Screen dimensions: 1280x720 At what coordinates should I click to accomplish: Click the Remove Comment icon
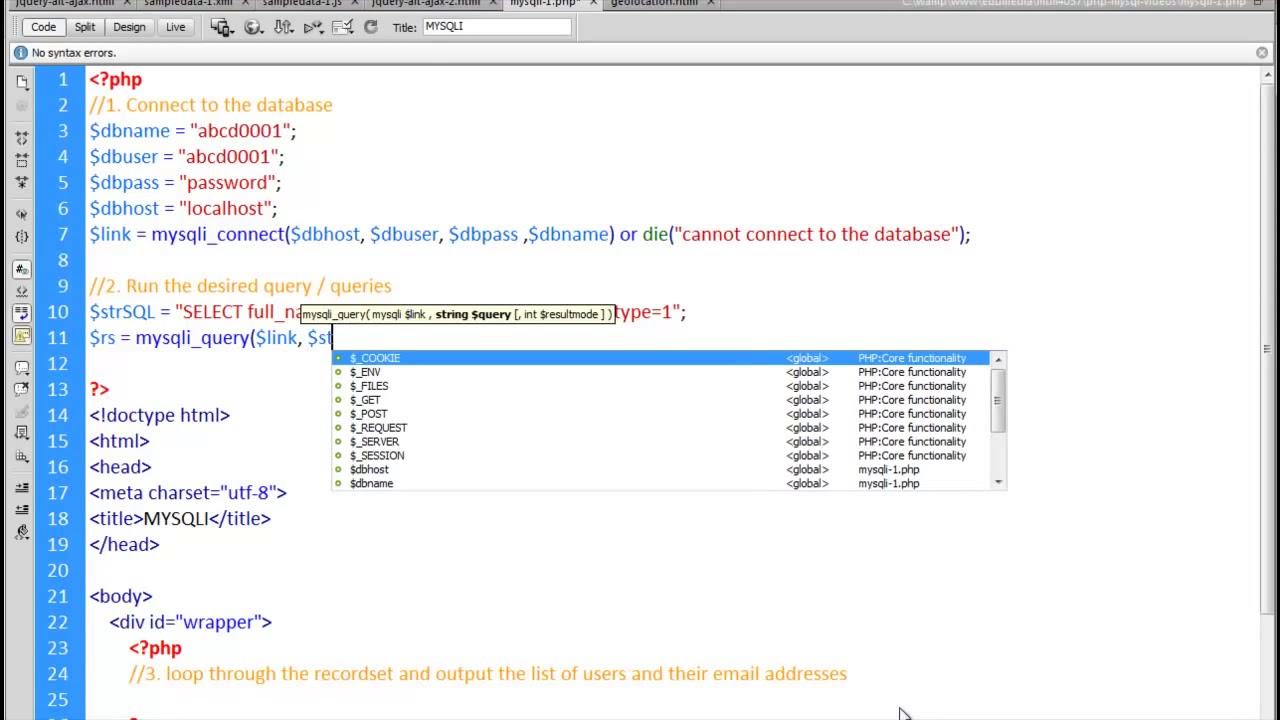click(x=22, y=389)
